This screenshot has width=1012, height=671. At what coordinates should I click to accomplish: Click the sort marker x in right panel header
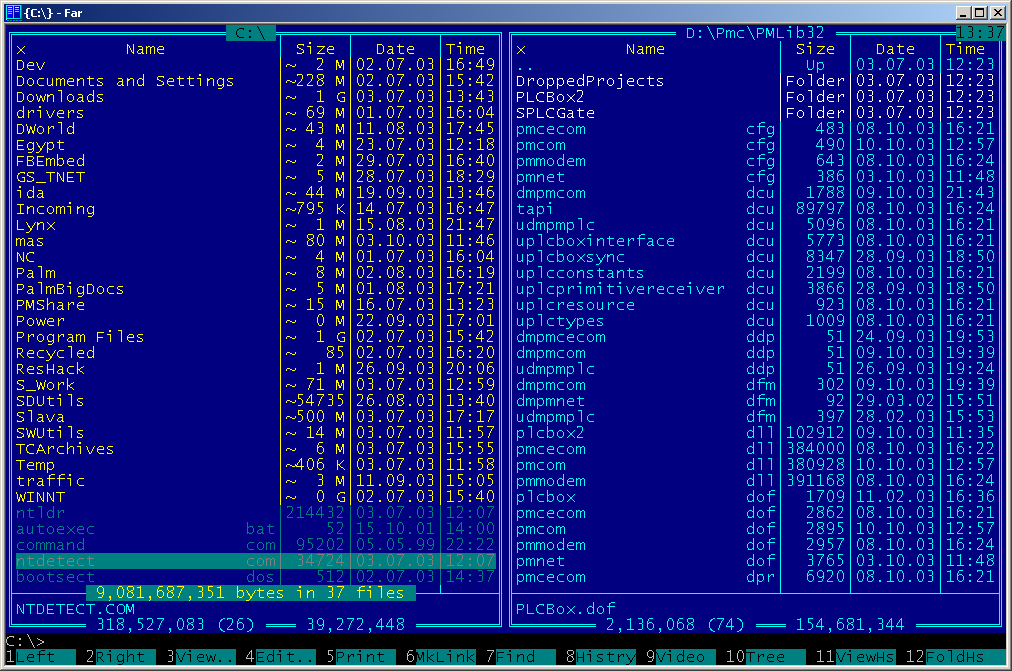pyautogui.click(x=521, y=49)
